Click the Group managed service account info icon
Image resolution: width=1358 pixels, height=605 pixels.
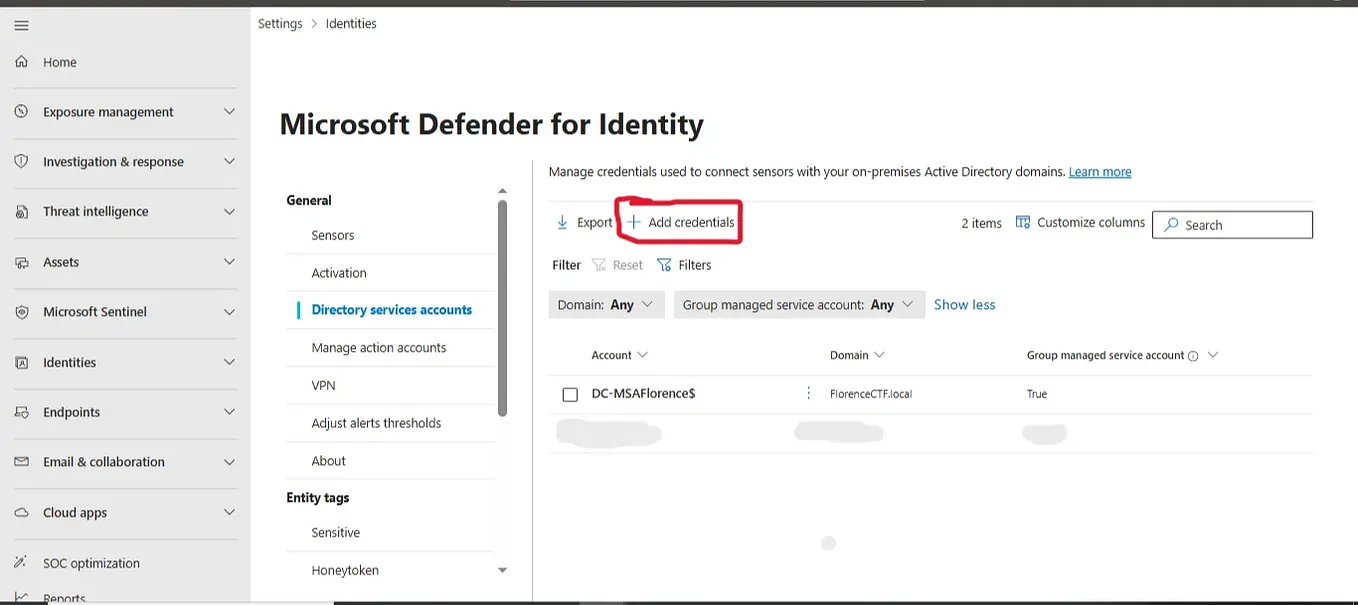coord(1193,356)
